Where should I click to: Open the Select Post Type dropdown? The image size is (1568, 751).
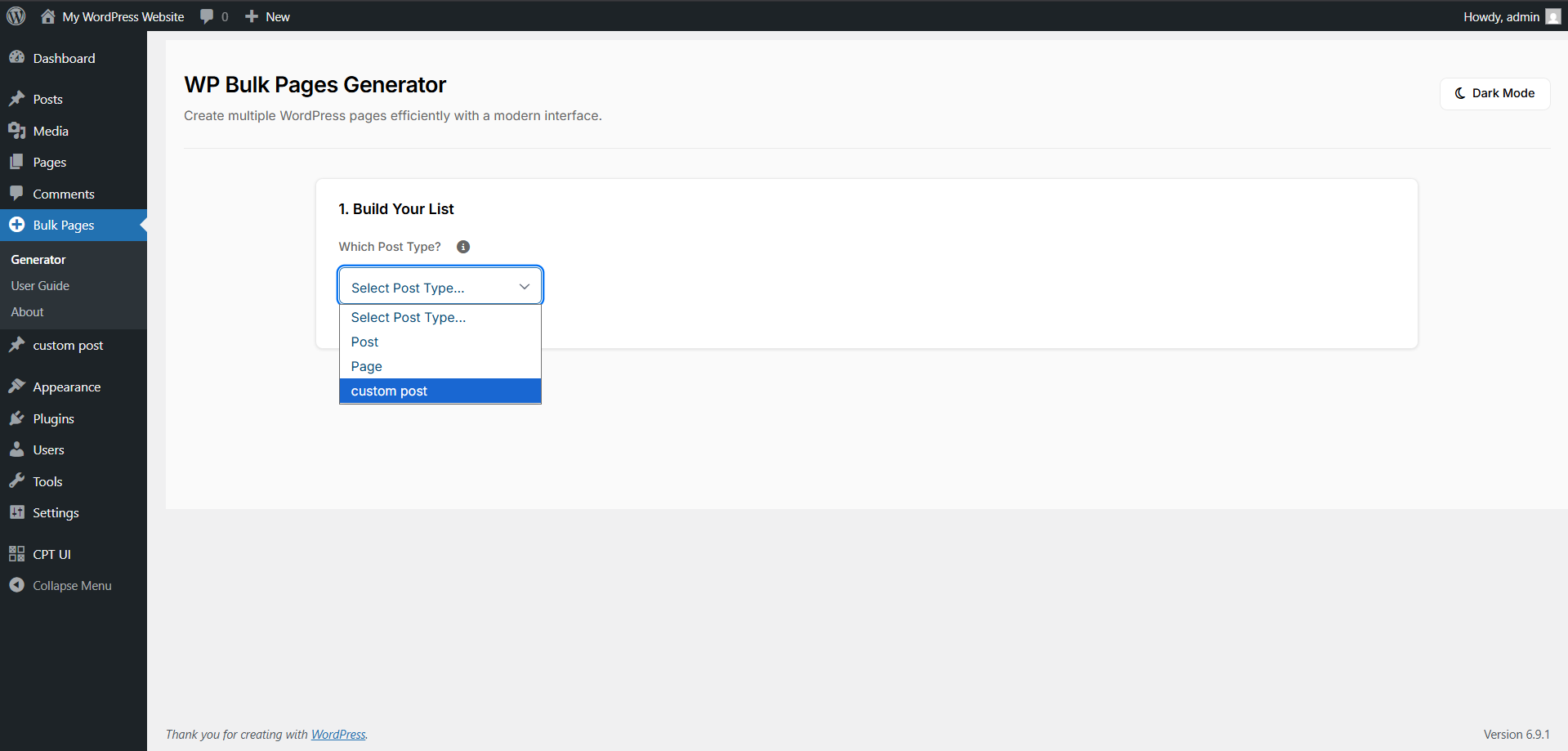tap(440, 286)
